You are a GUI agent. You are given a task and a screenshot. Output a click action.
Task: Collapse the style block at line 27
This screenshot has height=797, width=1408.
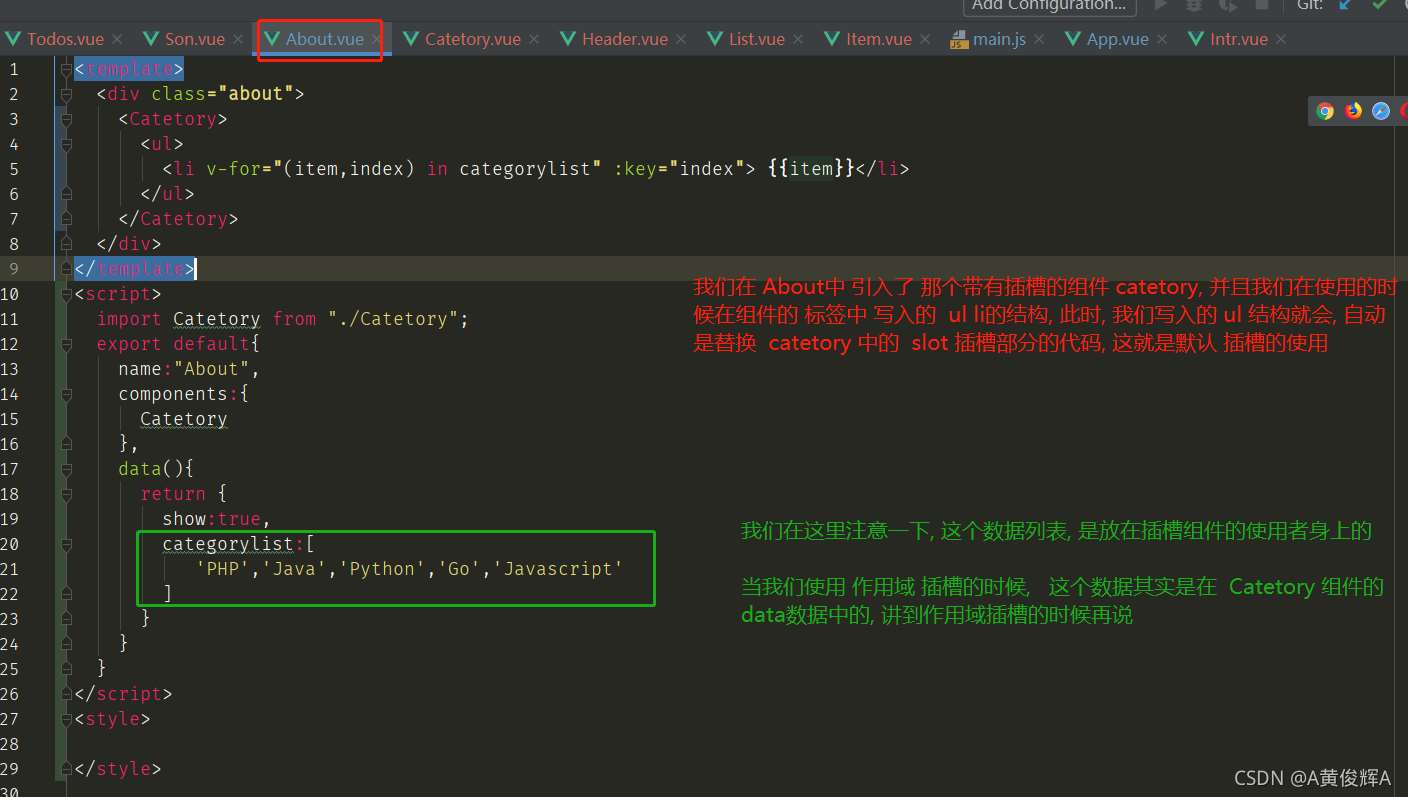[x=67, y=719]
